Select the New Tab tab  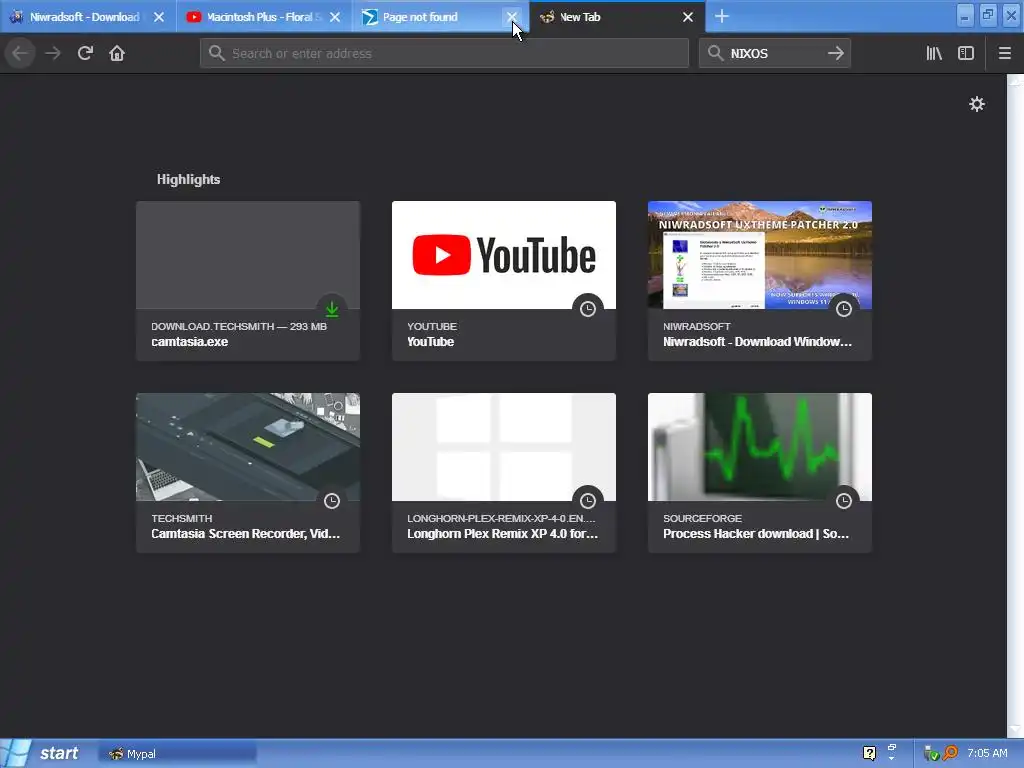(617, 17)
